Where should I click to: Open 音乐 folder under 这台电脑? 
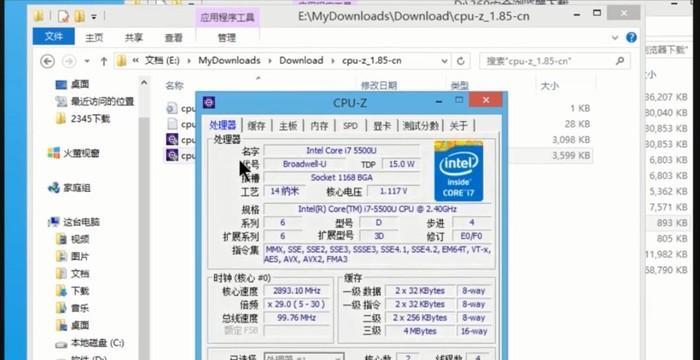coord(73,308)
